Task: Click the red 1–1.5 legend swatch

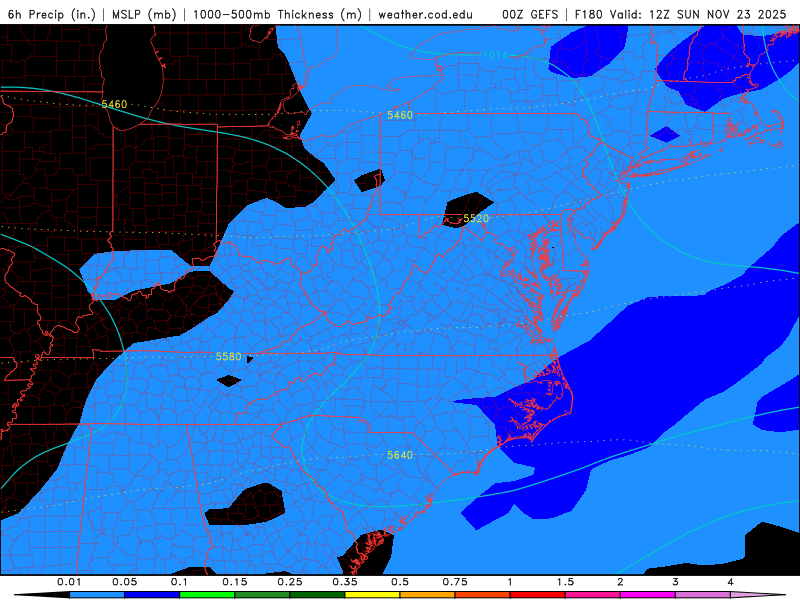Action: pos(538,595)
